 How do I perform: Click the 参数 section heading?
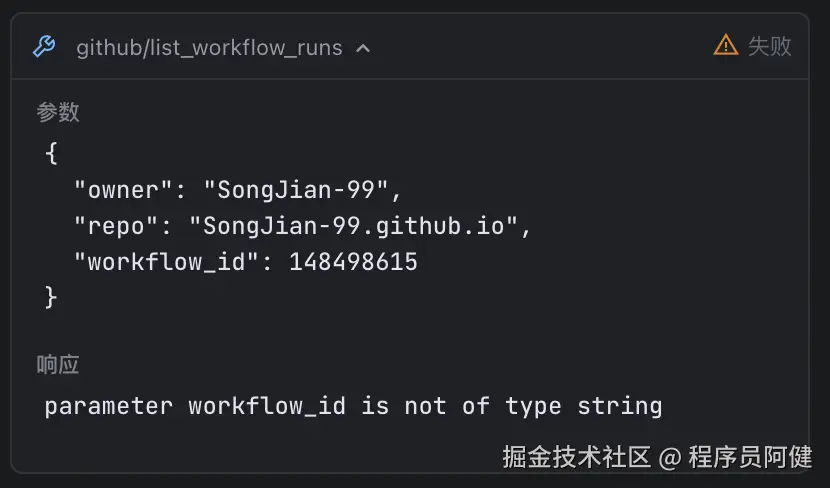[58, 112]
